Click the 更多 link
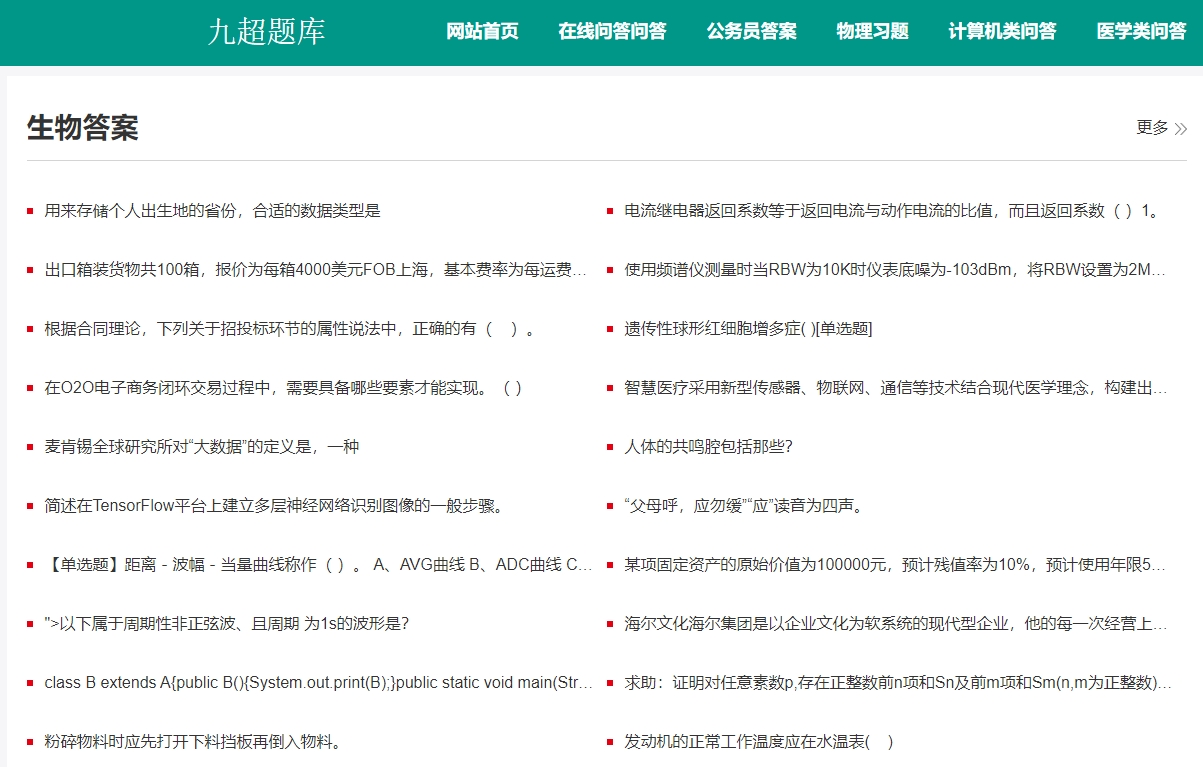This screenshot has height=767, width=1203. [x=1152, y=128]
